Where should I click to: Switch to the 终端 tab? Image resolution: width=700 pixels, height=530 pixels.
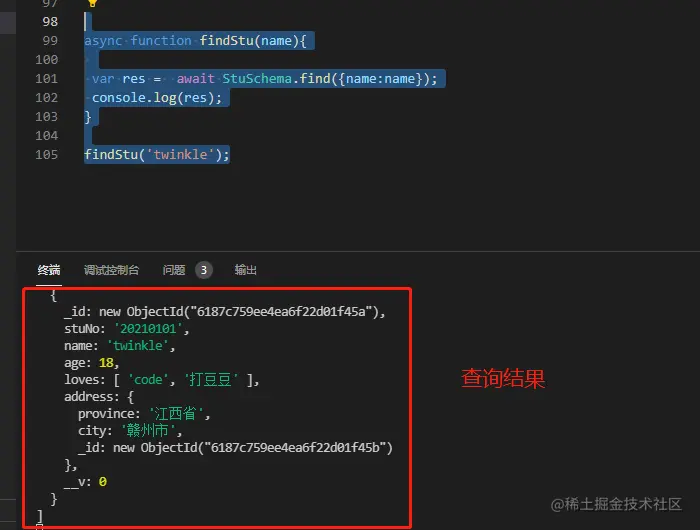[x=49, y=270]
